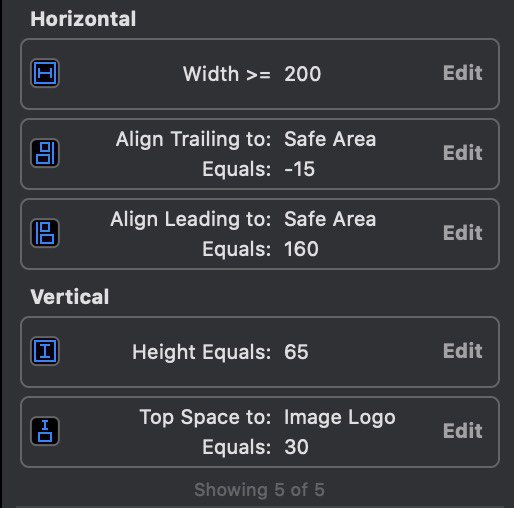Click Safe Area in trailing constraint
Image resolution: width=514 pixels, height=508 pixels.
(330, 139)
